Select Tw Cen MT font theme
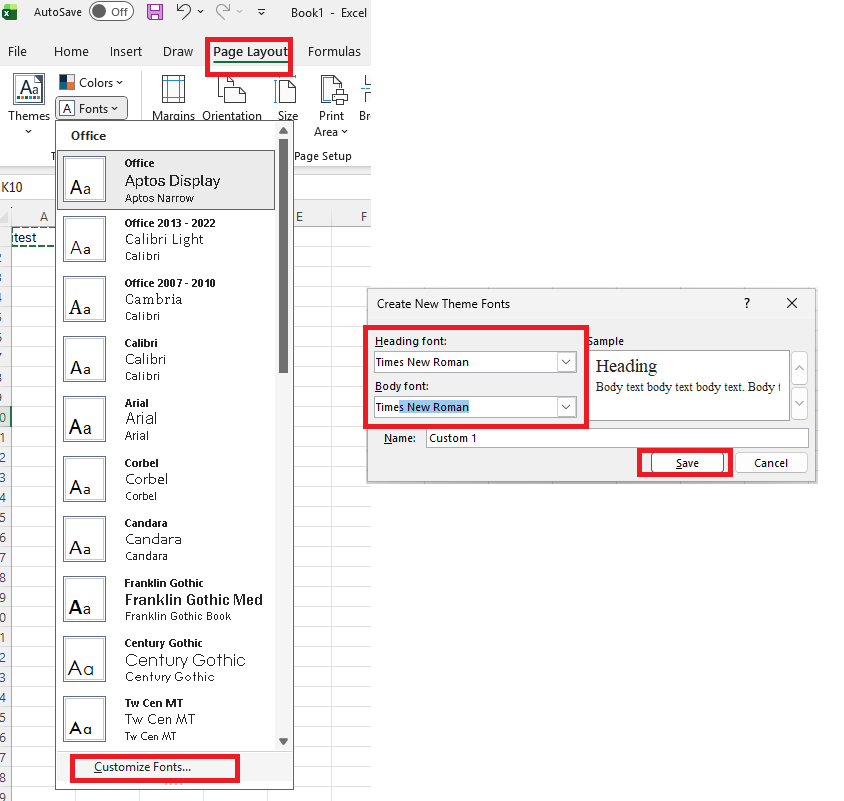The image size is (844, 801). [x=166, y=719]
